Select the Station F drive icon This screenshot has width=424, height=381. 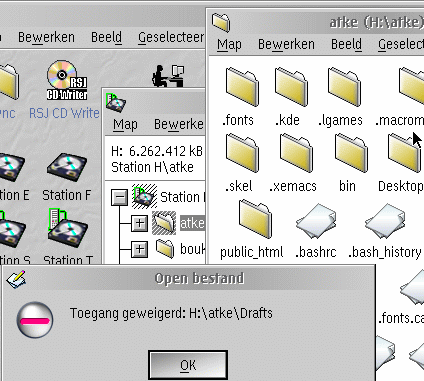coord(67,168)
